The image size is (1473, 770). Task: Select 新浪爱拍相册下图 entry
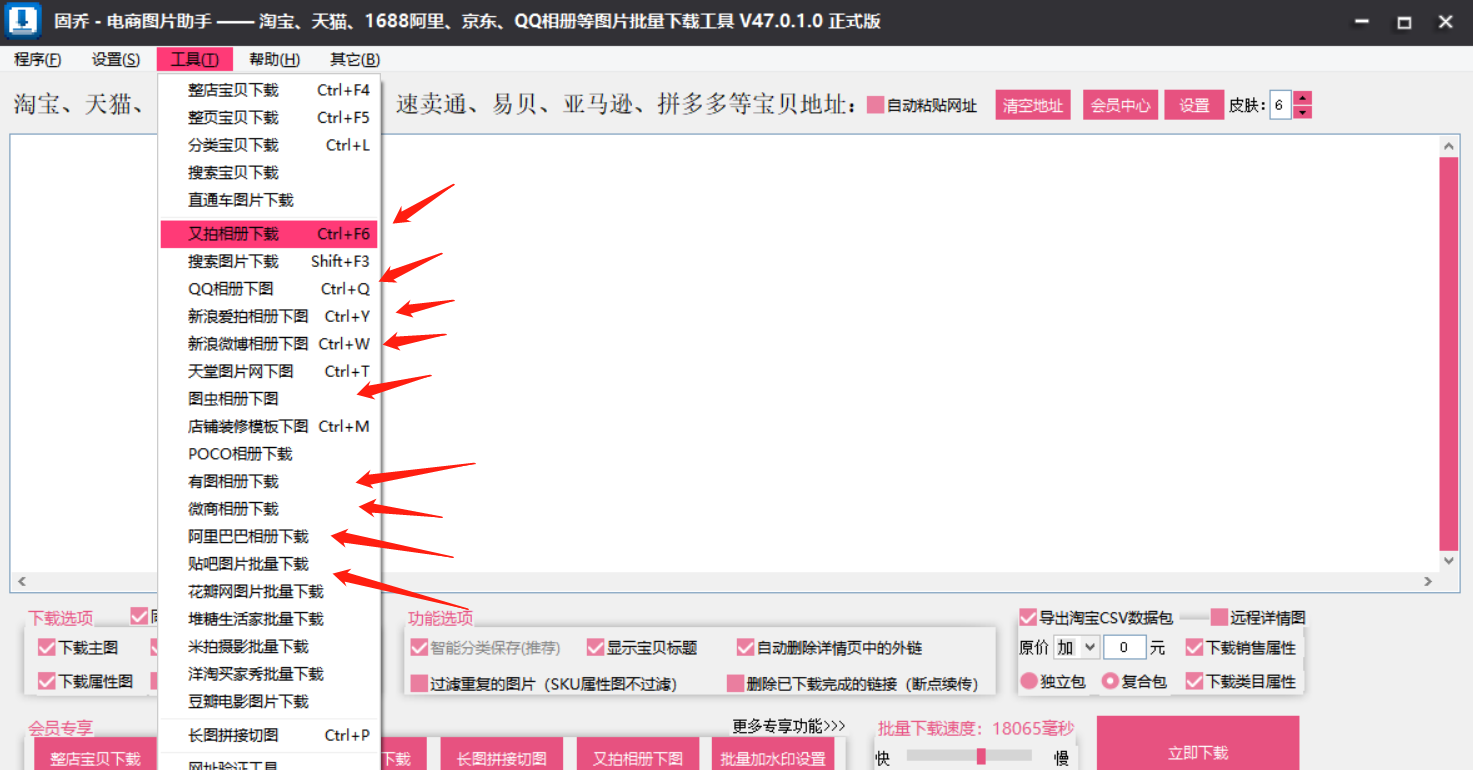(x=268, y=316)
